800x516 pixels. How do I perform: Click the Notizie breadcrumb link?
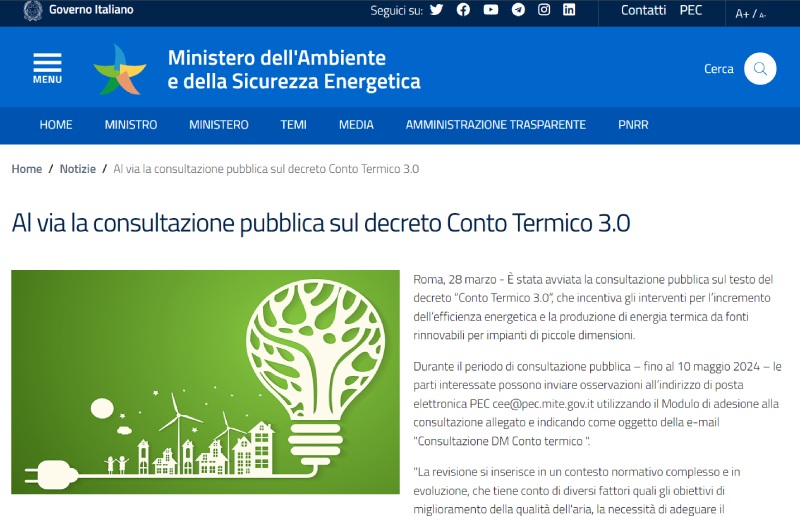click(x=78, y=169)
